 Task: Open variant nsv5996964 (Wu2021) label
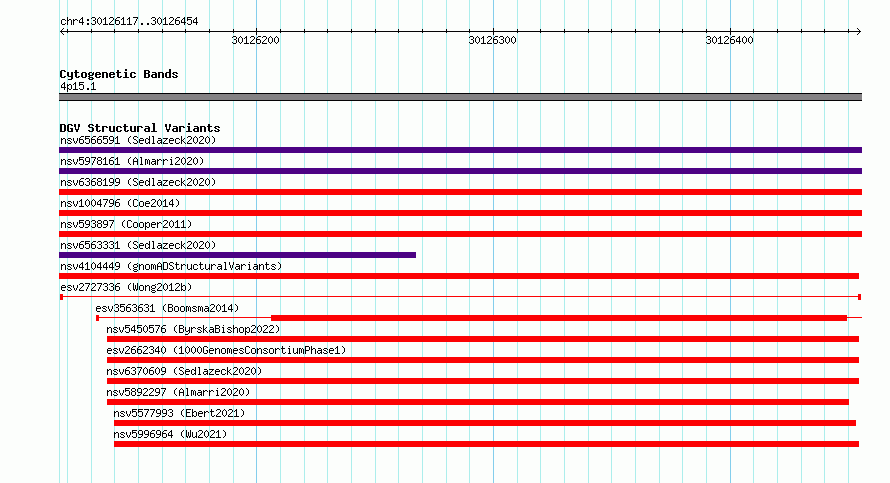170,434
